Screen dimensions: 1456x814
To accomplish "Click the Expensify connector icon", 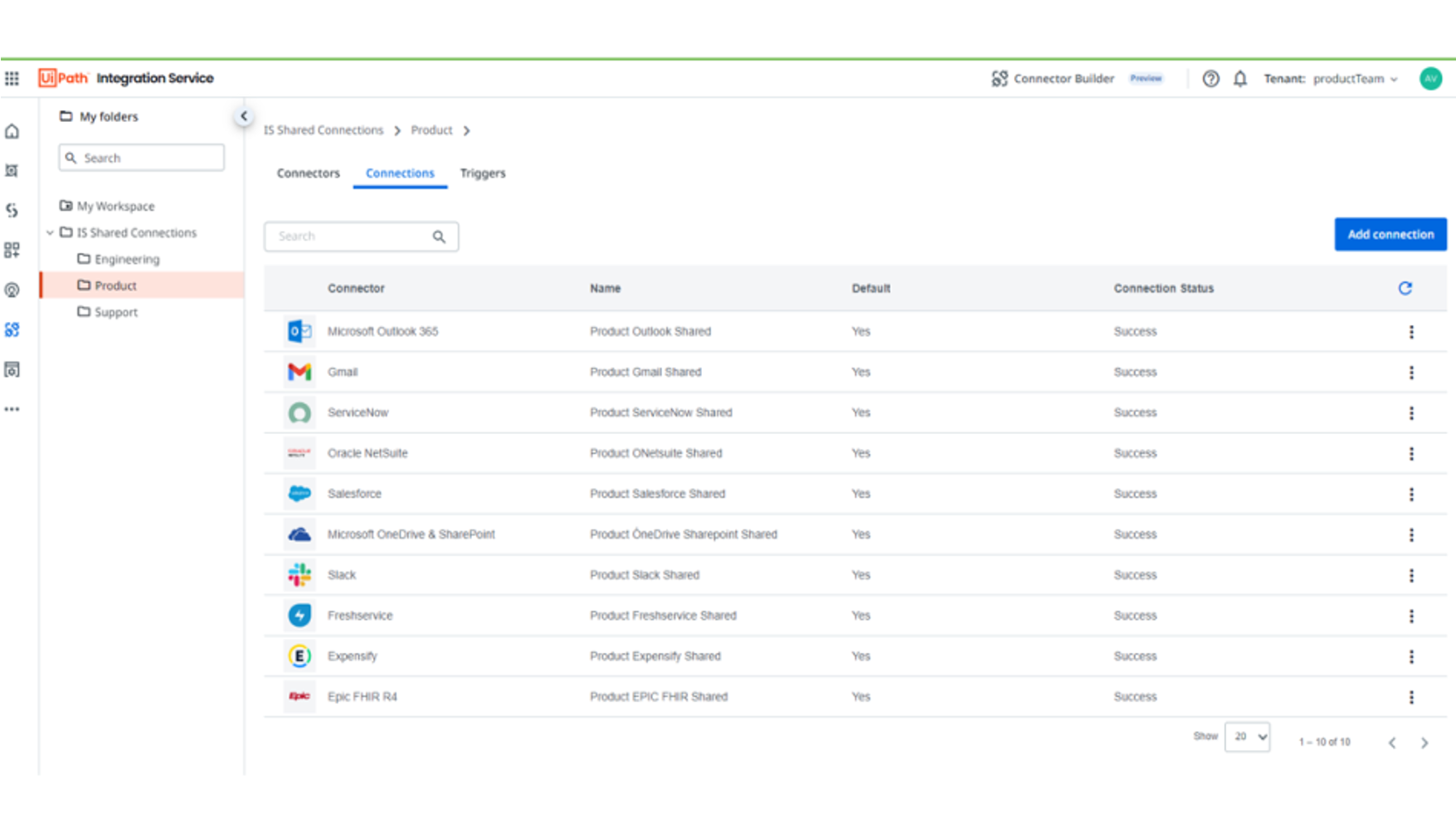I will 299,656.
